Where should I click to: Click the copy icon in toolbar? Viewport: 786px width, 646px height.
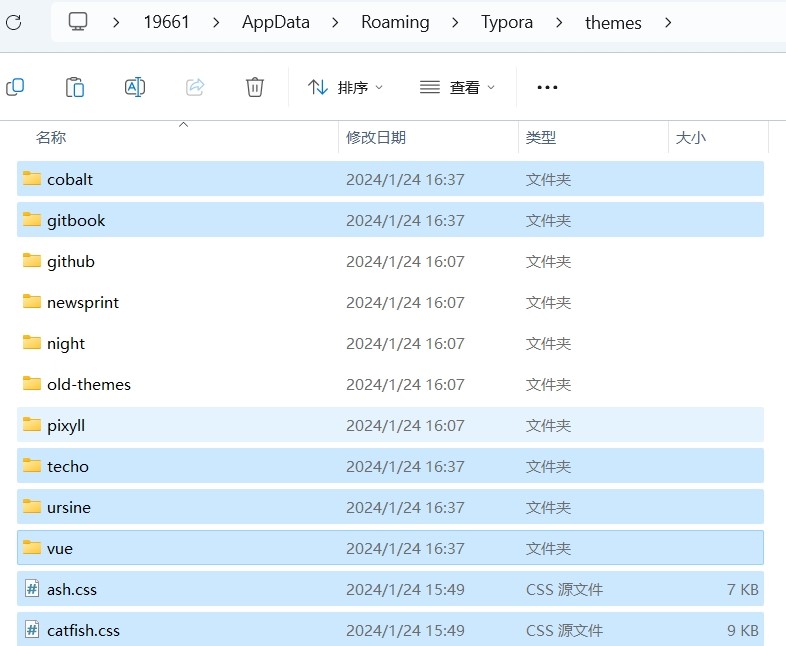pos(15,87)
